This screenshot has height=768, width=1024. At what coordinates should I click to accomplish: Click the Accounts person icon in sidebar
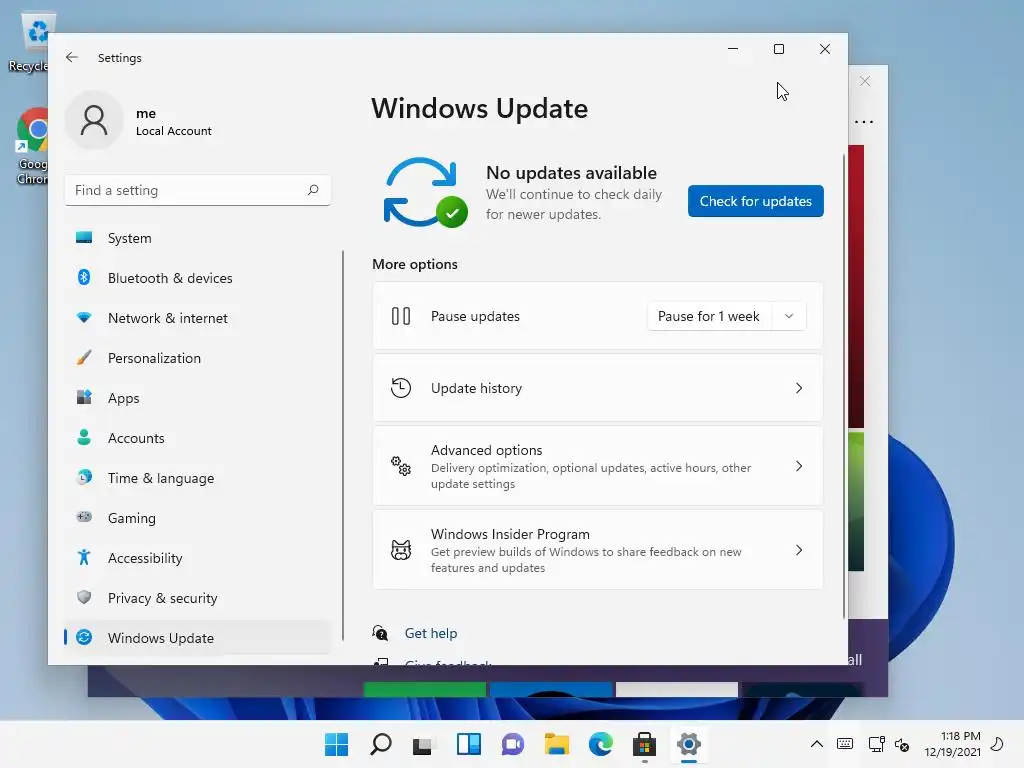coord(84,437)
